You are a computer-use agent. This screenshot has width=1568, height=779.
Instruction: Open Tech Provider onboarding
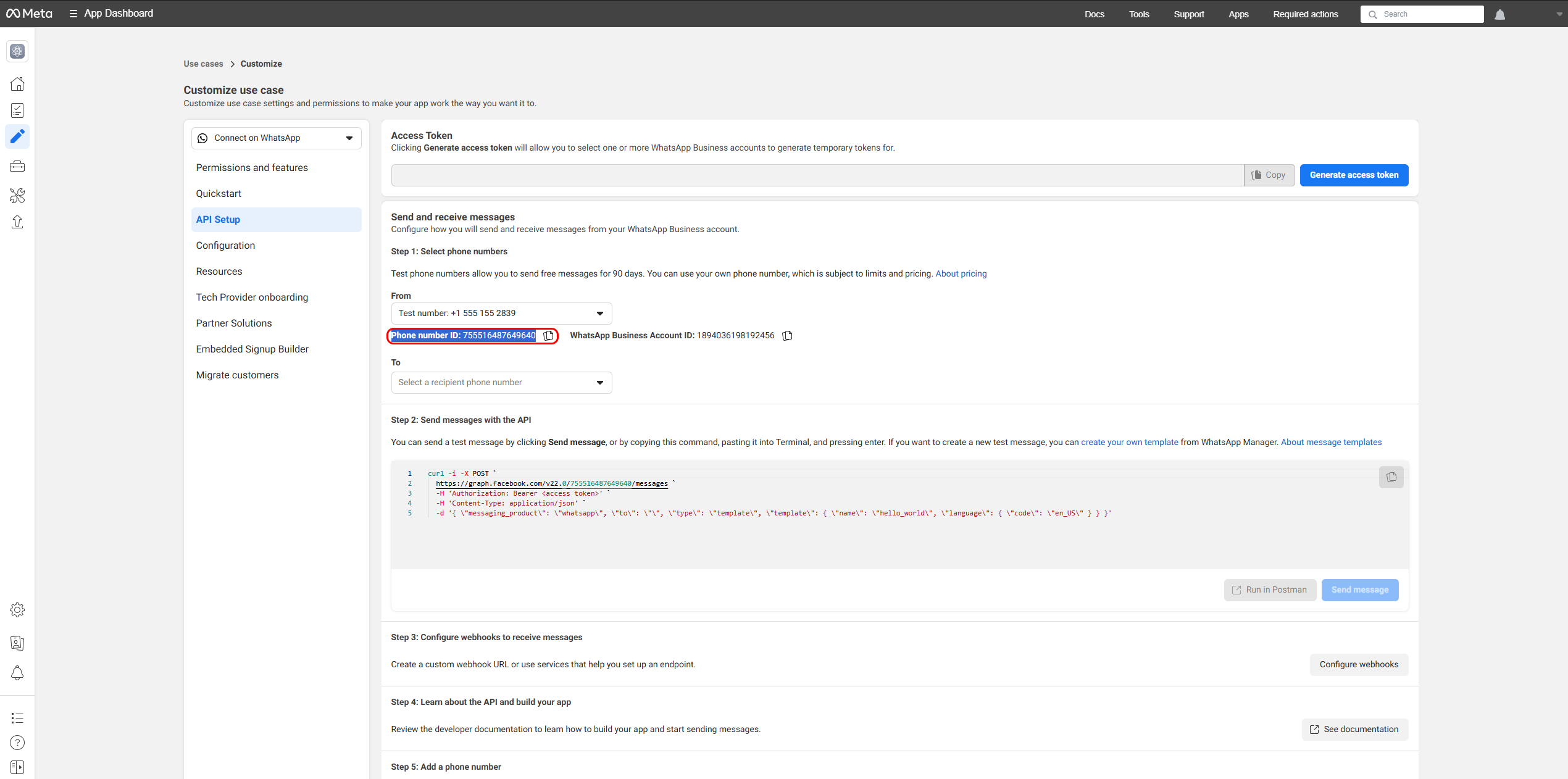[x=277, y=298]
